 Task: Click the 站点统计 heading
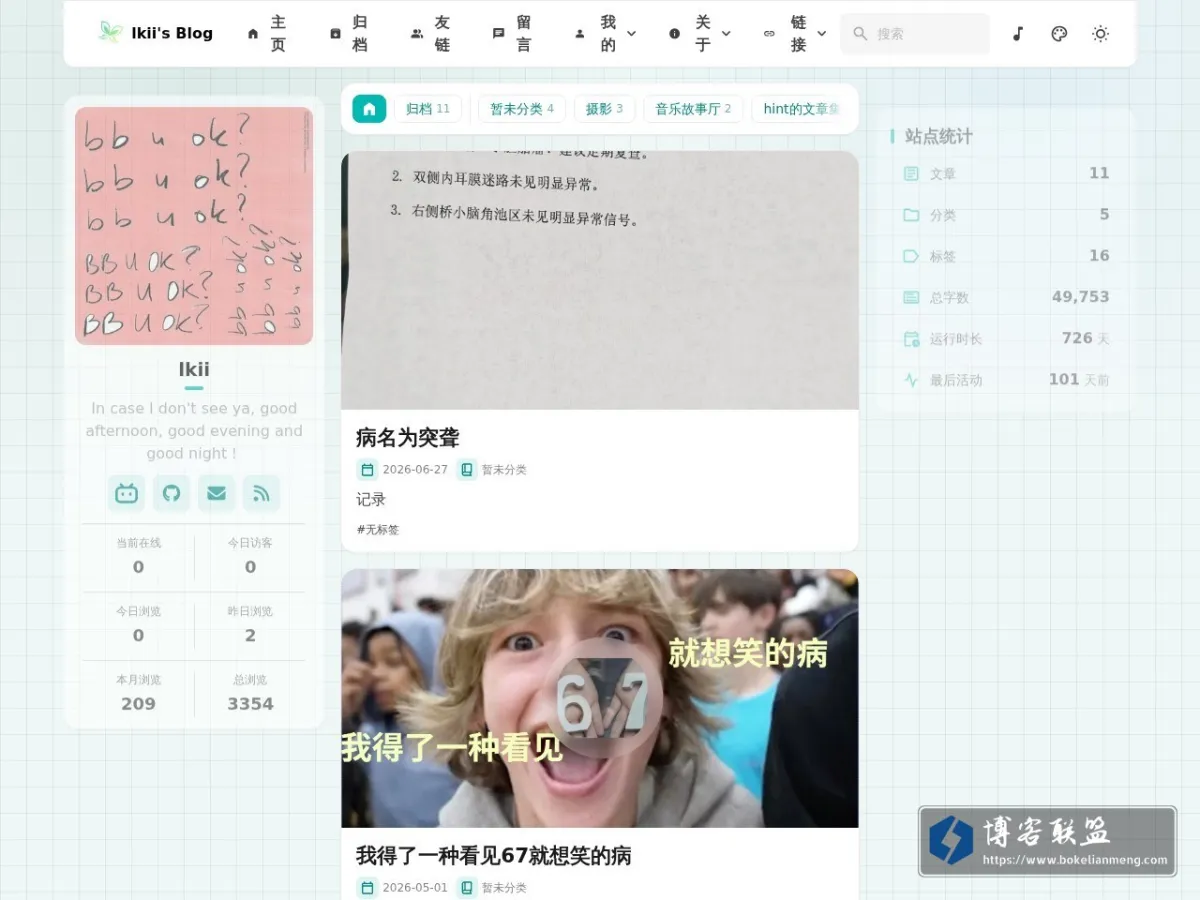pyautogui.click(x=939, y=136)
